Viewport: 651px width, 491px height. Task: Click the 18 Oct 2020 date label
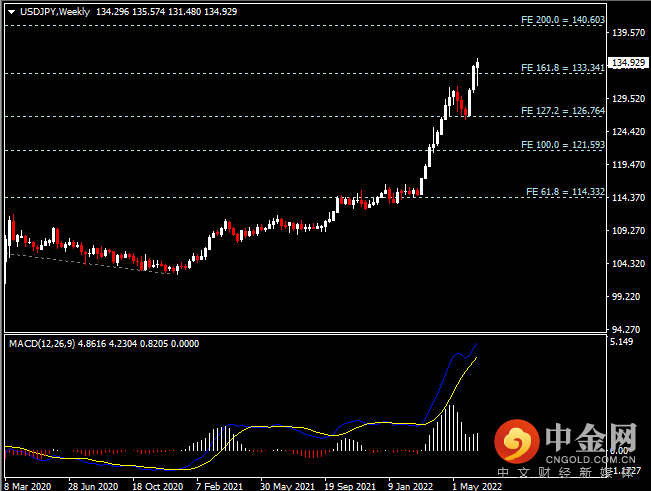pyautogui.click(x=157, y=486)
